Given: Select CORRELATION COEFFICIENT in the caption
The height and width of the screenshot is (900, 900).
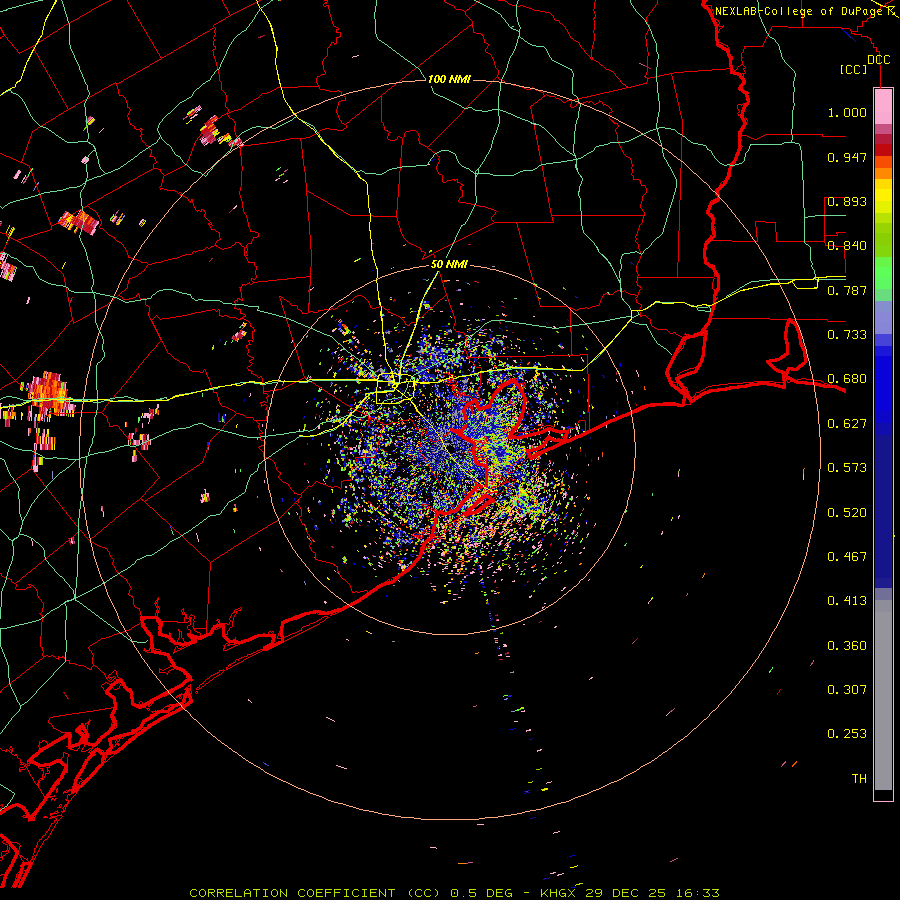Looking at the screenshot, I should tap(292, 893).
